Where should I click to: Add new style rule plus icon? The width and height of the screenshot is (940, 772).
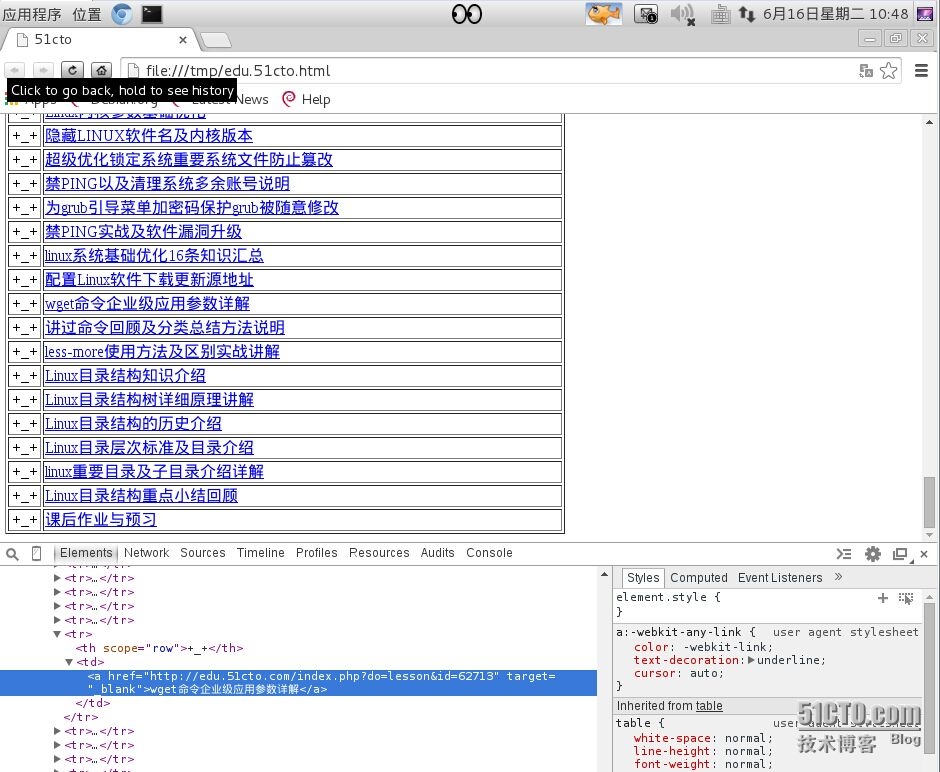click(x=882, y=598)
